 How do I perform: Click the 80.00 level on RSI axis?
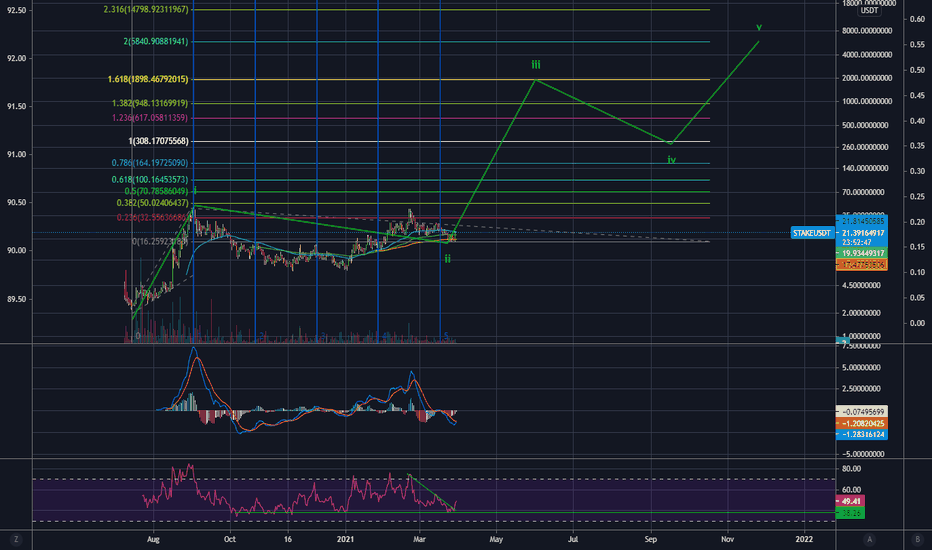pos(851,469)
